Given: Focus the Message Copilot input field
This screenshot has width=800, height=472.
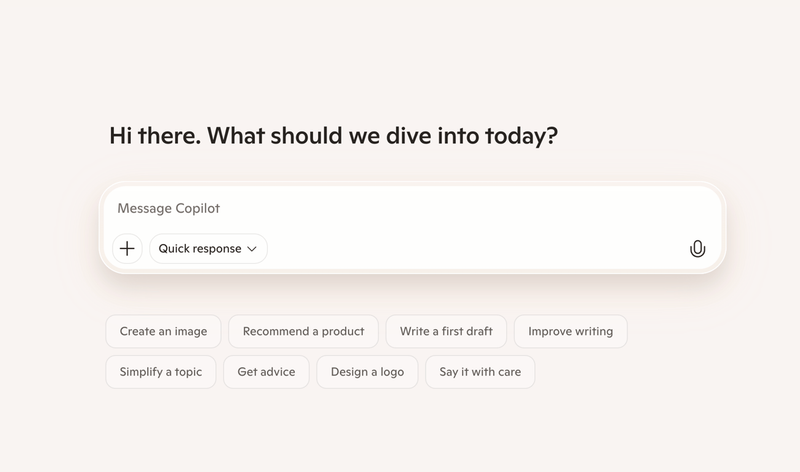Looking at the screenshot, I should pyautogui.click(x=400, y=209).
